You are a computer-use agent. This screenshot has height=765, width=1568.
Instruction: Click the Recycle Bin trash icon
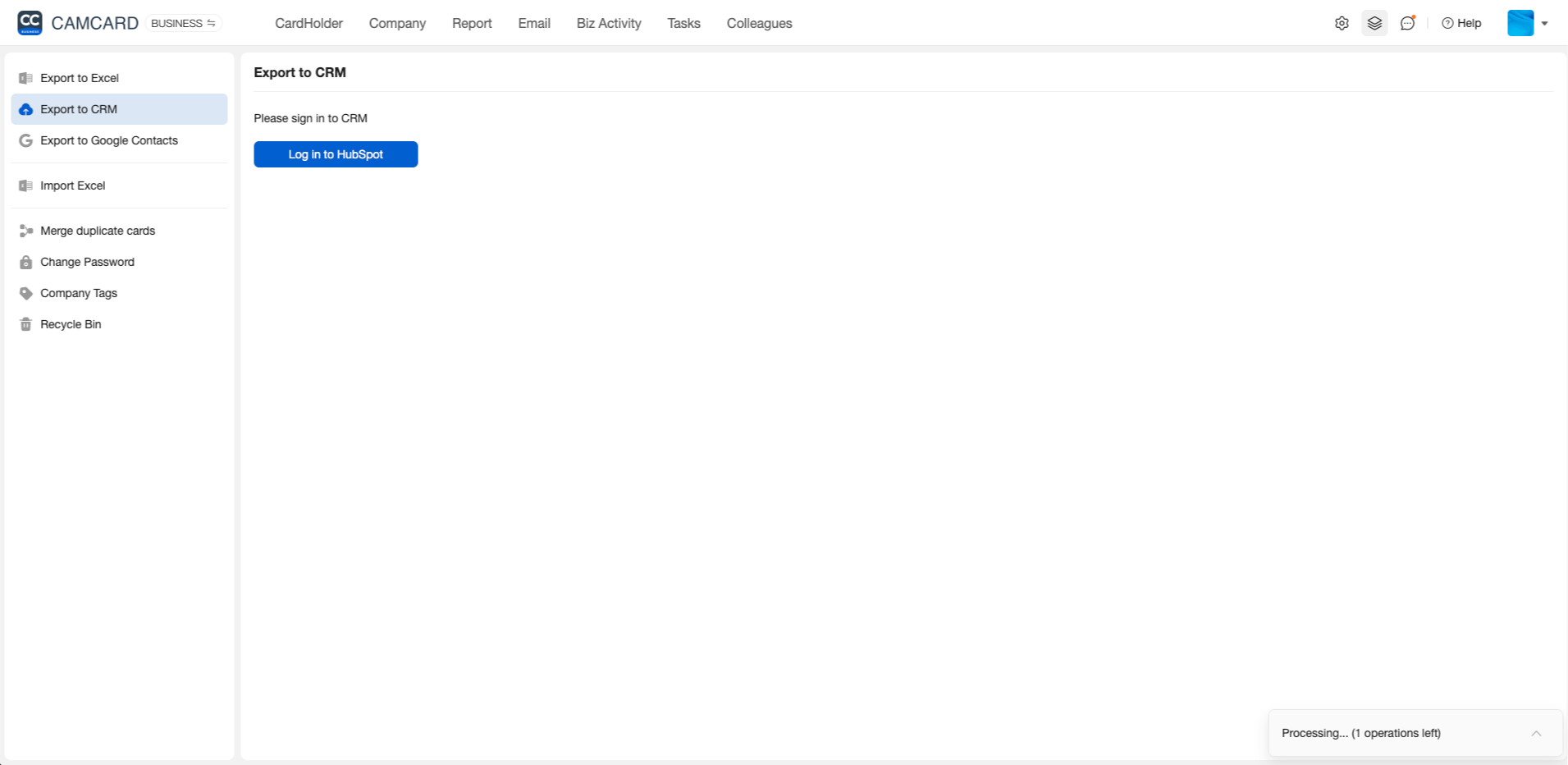click(x=25, y=324)
